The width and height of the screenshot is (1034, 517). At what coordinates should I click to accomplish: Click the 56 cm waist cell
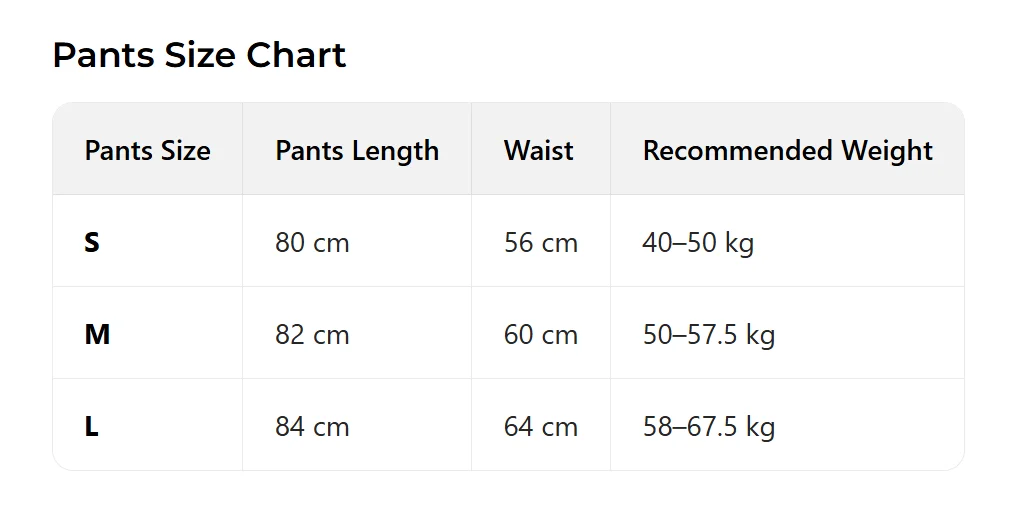[540, 243]
